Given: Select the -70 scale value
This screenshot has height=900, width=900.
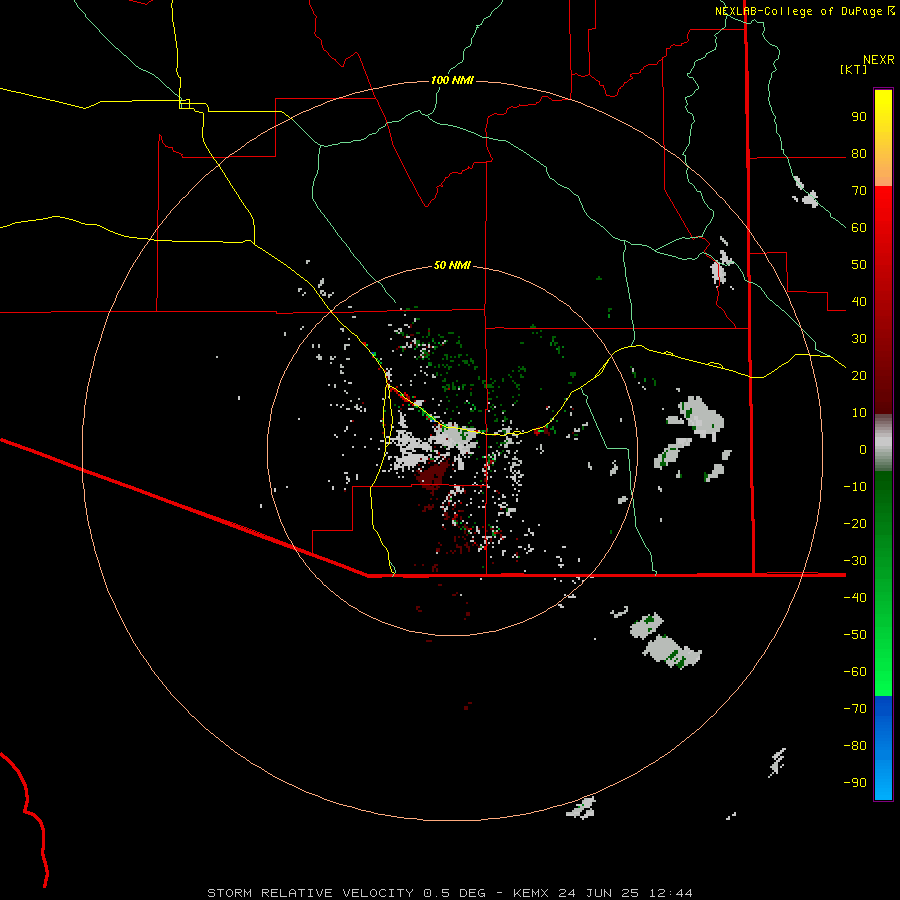Looking at the screenshot, I should pos(855,708).
